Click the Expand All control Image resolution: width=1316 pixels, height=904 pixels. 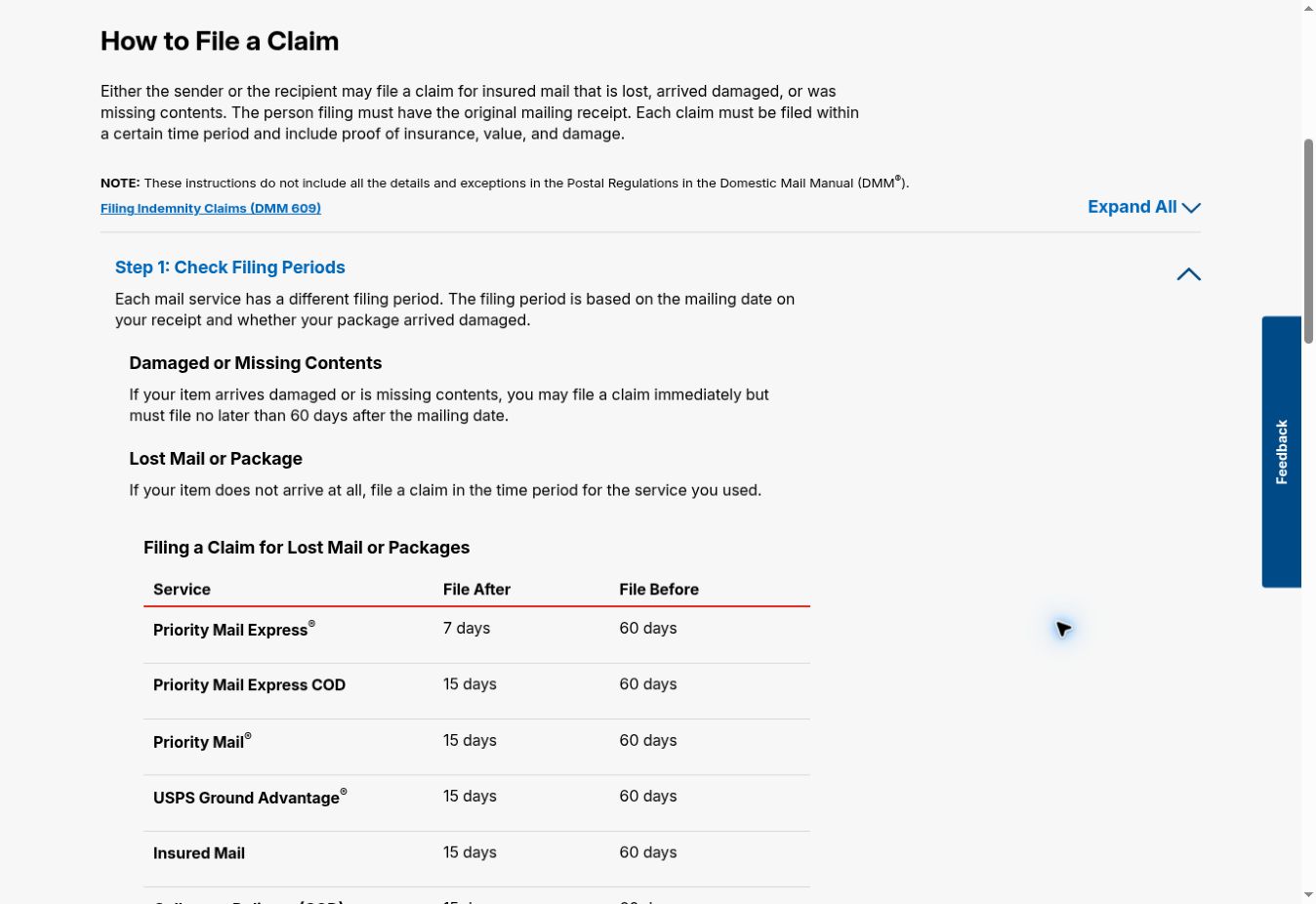click(1144, 207)
